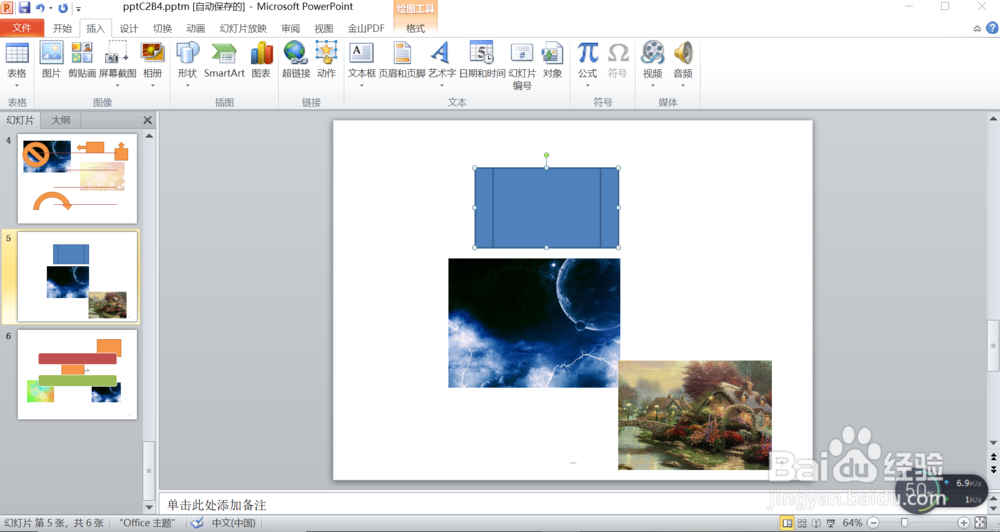Image resolution: width=1000 pixels, height=532 pixels.
Task: Click the spell check status icon
Action: pos(197,522)
